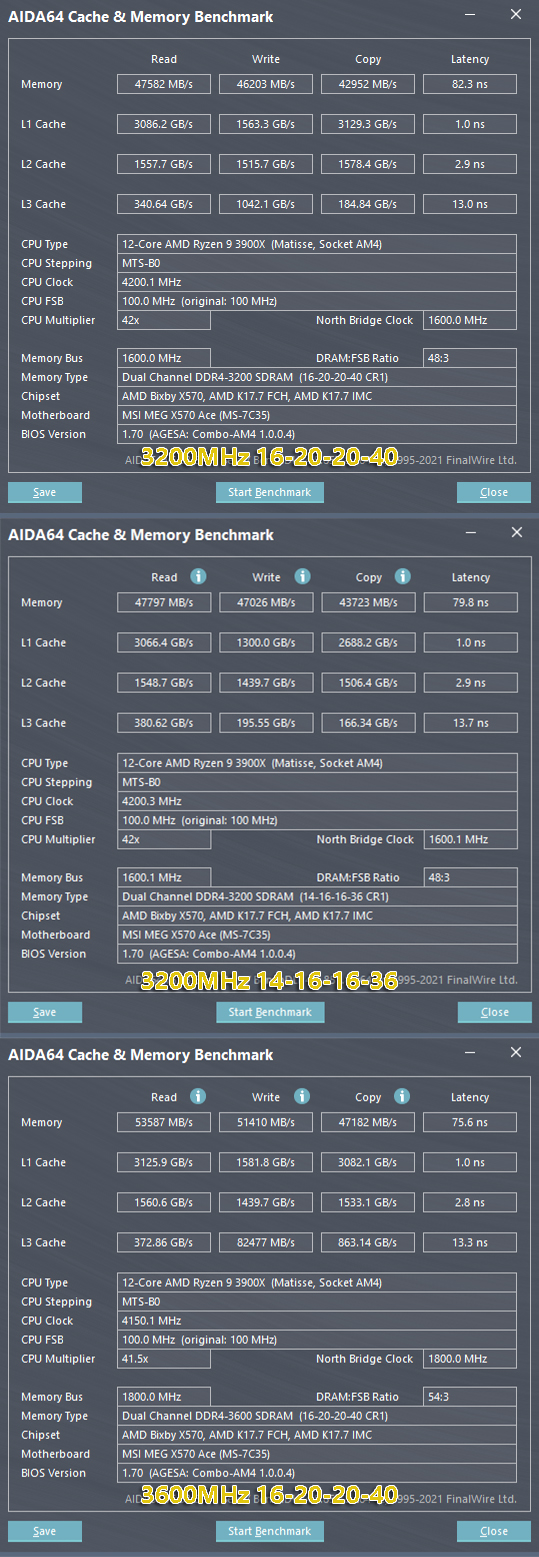
Task: Click the L3 write value 195.55 GB/s
Action: 266,722
